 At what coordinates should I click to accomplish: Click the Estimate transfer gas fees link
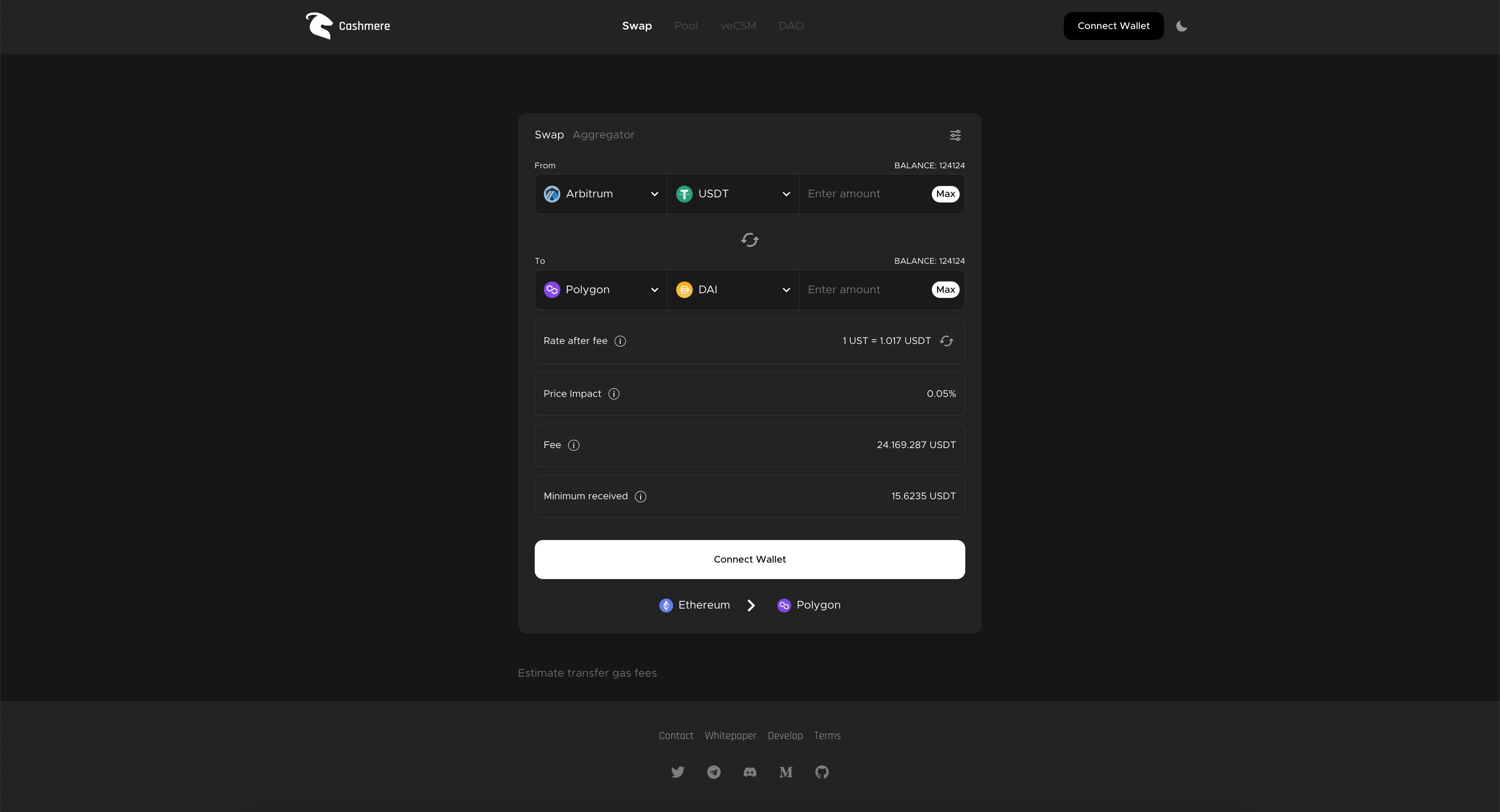(587, 672)
